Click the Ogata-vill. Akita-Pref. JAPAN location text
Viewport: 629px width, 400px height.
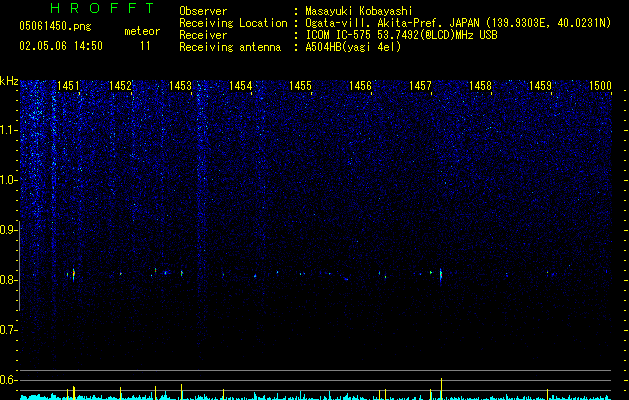point(458,23)
